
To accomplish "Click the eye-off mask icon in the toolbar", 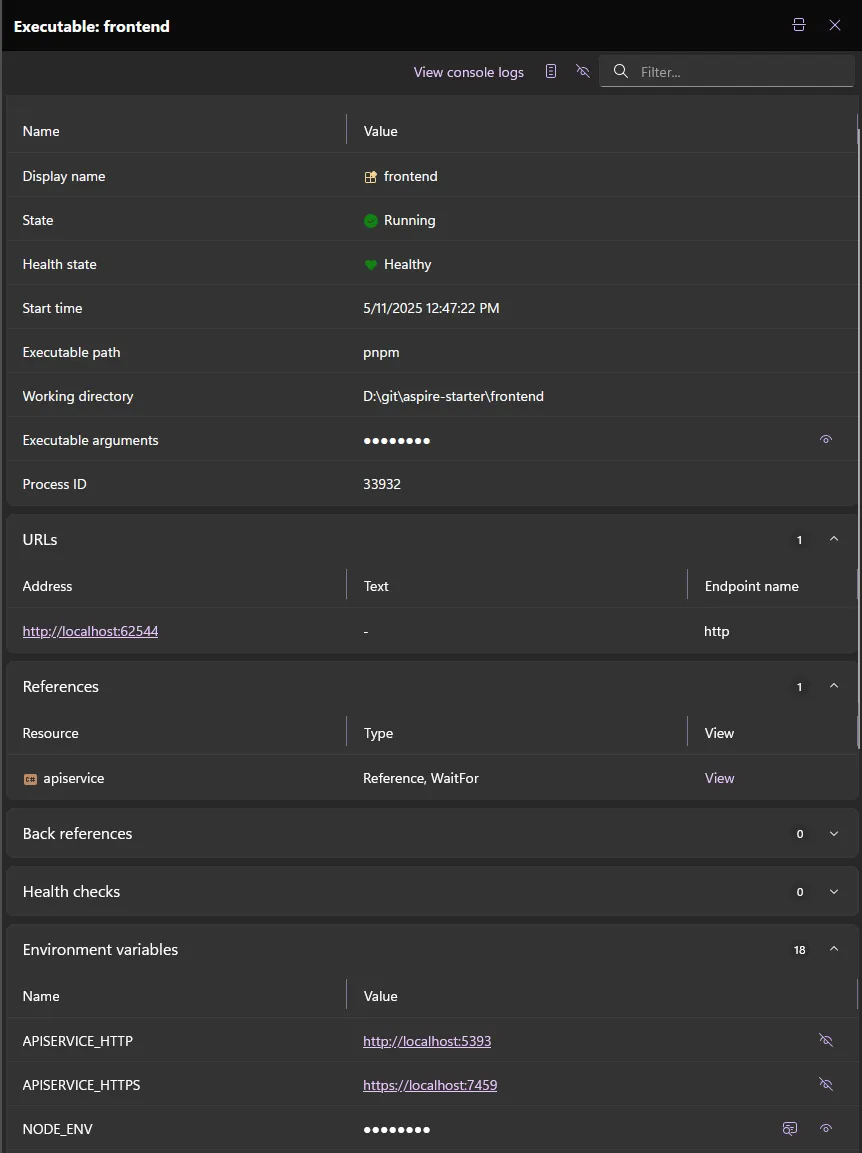I will tap(583, 71).
